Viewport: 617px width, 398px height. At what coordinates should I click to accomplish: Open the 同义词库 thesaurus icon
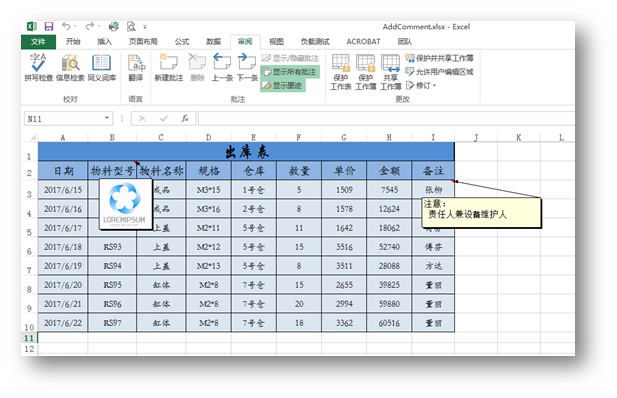pyautogui.click(x=102, y=67)
